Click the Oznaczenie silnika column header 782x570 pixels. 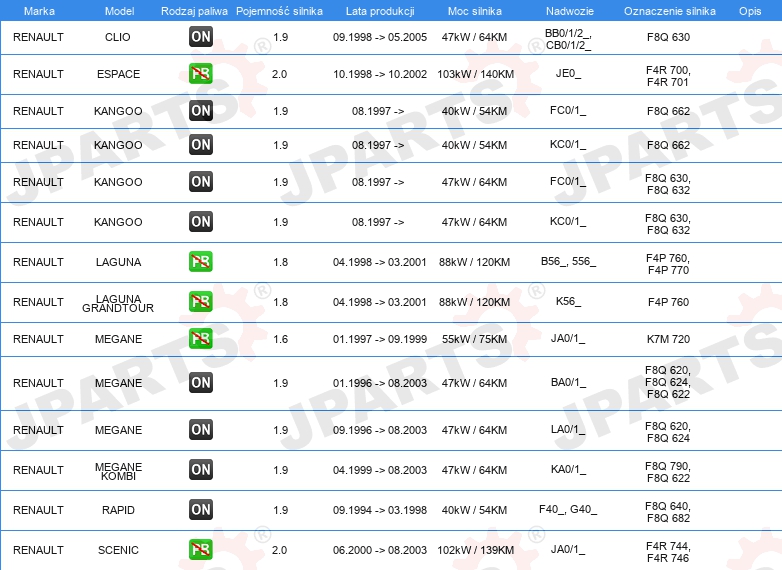click(x=669, y=11)
